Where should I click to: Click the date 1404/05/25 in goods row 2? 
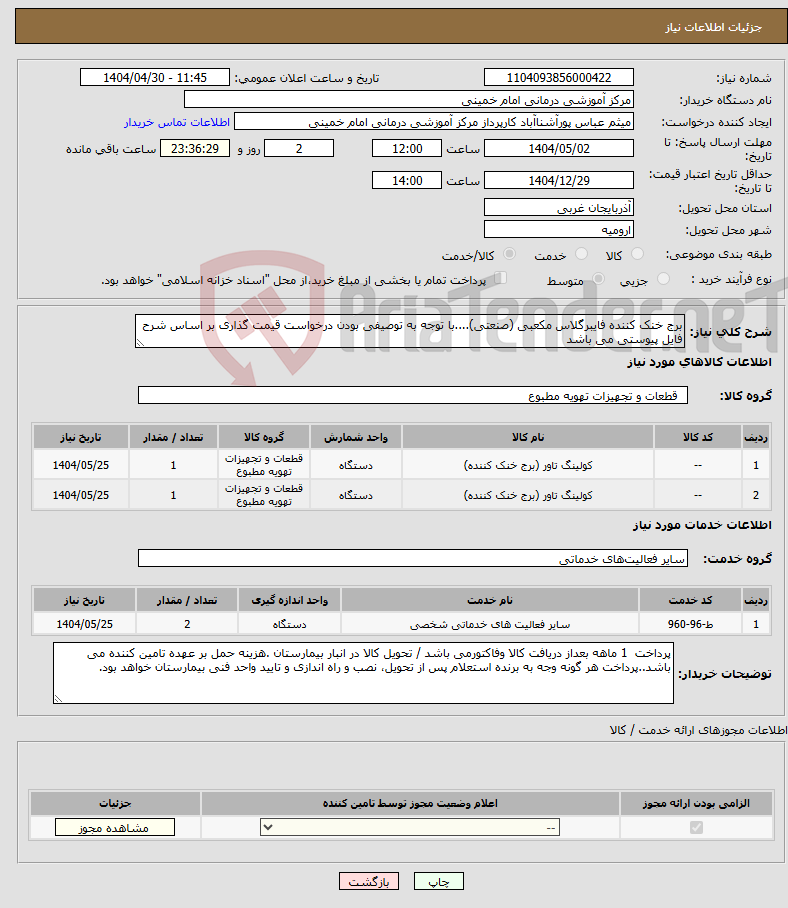click(80, 495)
